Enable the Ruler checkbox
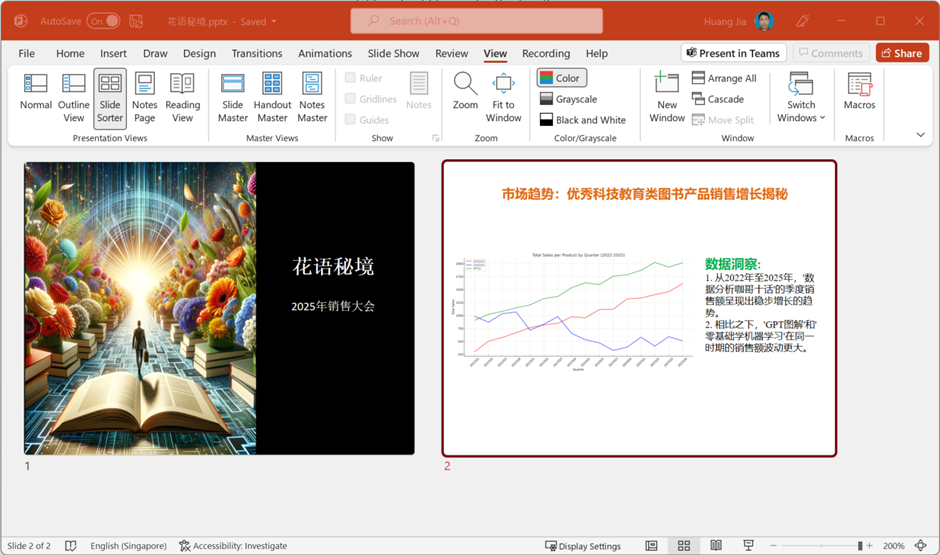This screenshot has height=555, width=940. (x=351, y=78)
